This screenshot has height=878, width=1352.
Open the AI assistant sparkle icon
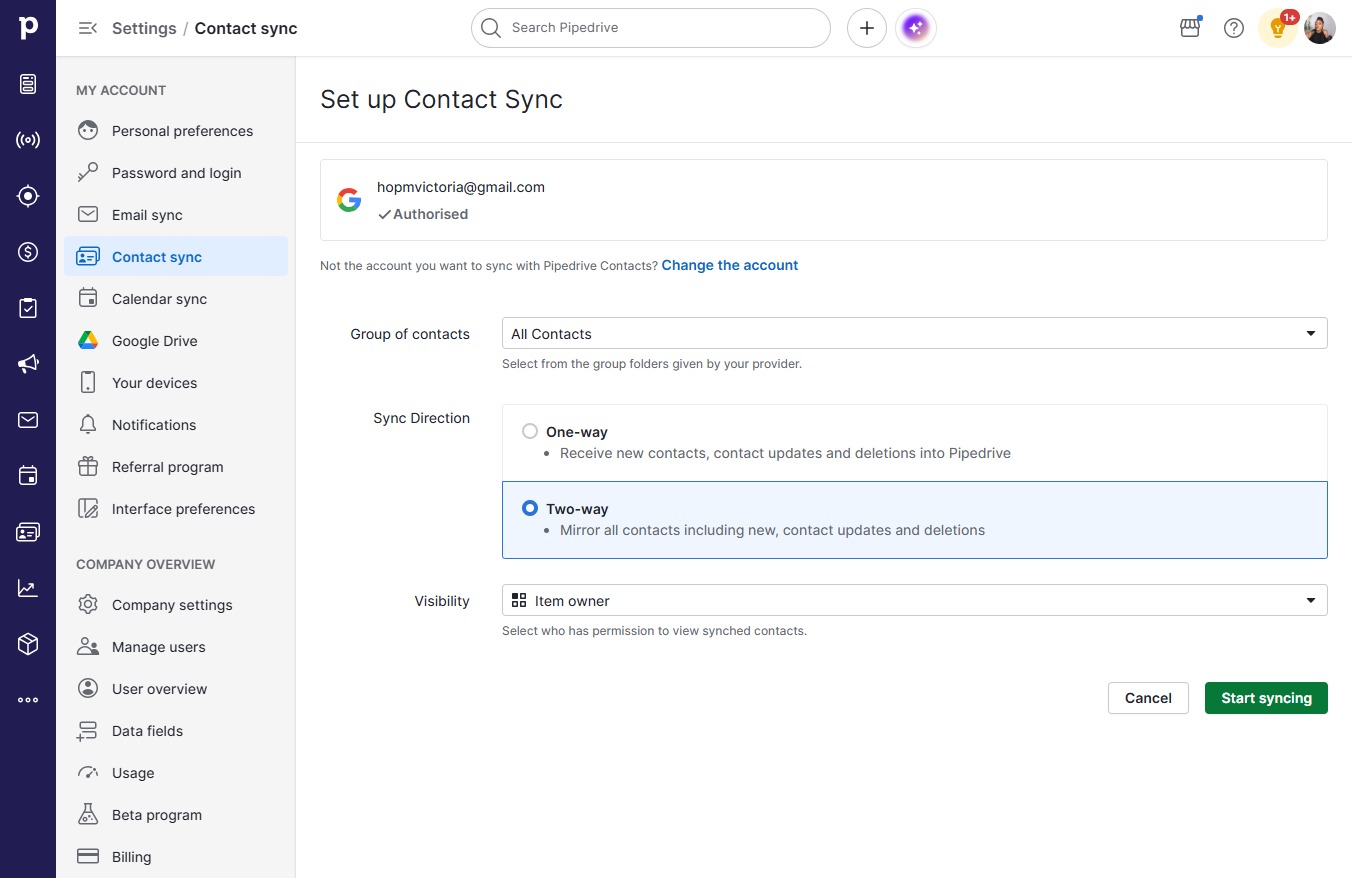point(915,28)
